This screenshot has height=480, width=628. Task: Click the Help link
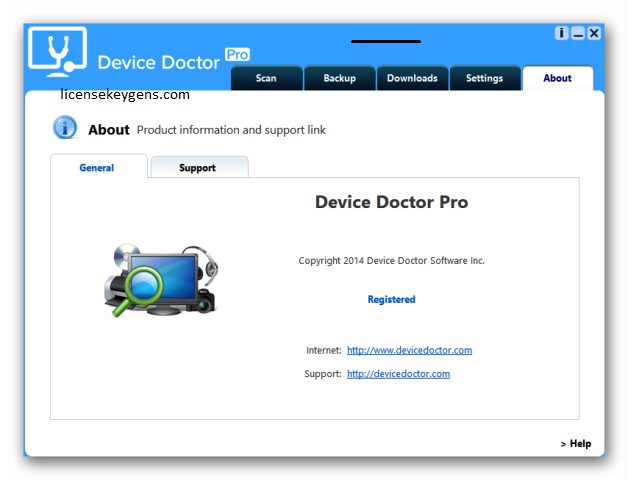(x=576, y=444)
